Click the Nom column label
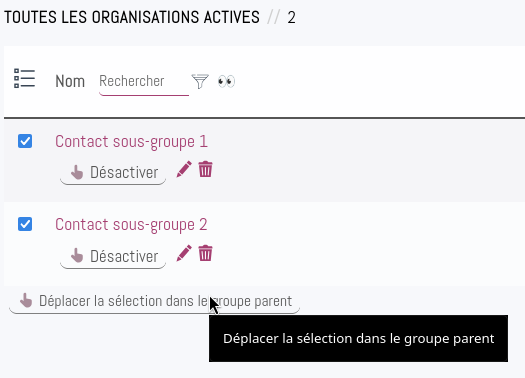The height and width of the screenshot is (378, 525). 70,81
